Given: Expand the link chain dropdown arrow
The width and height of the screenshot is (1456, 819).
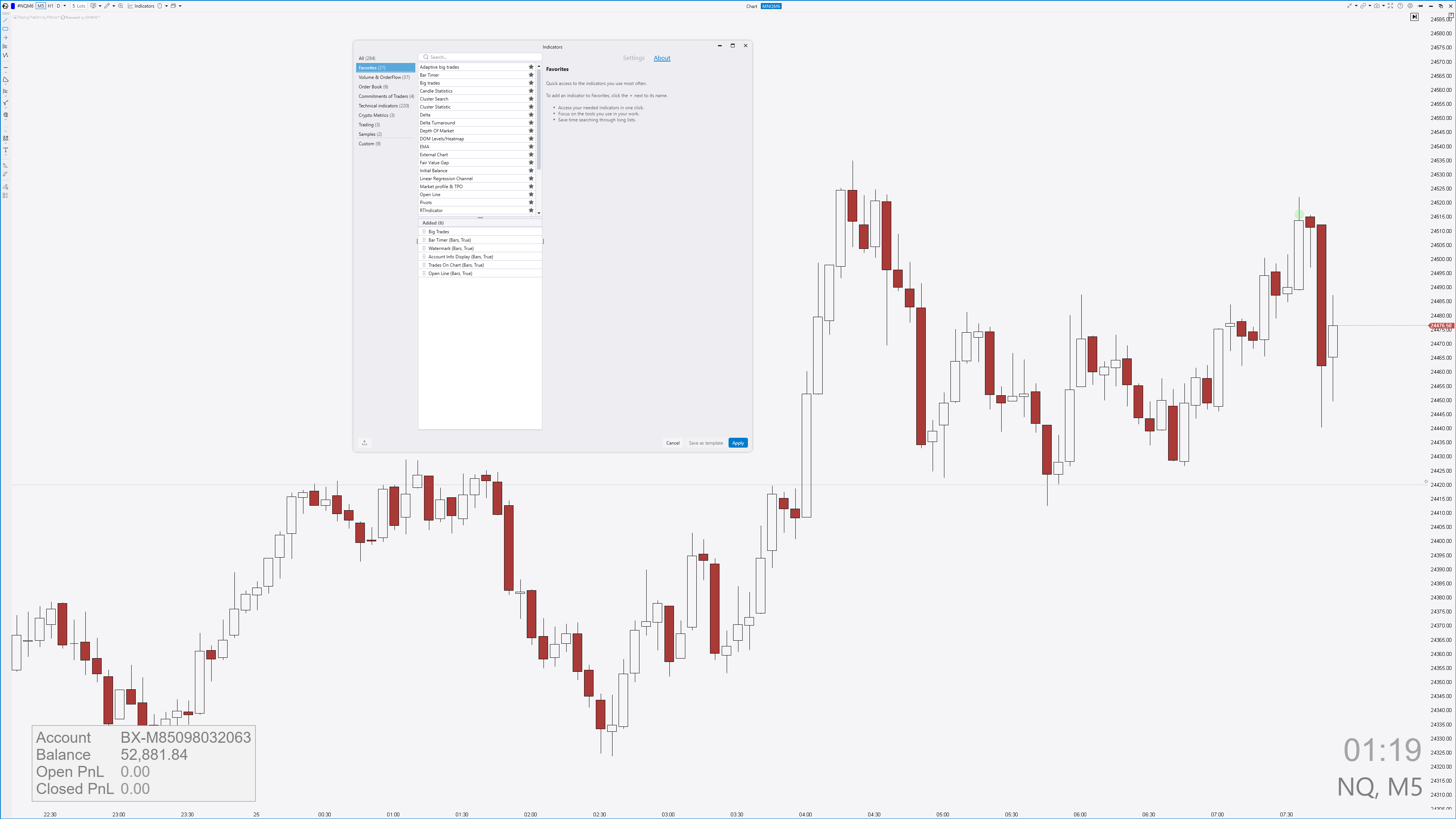Looking at the screenshot, I should [x=1370, y=6].
